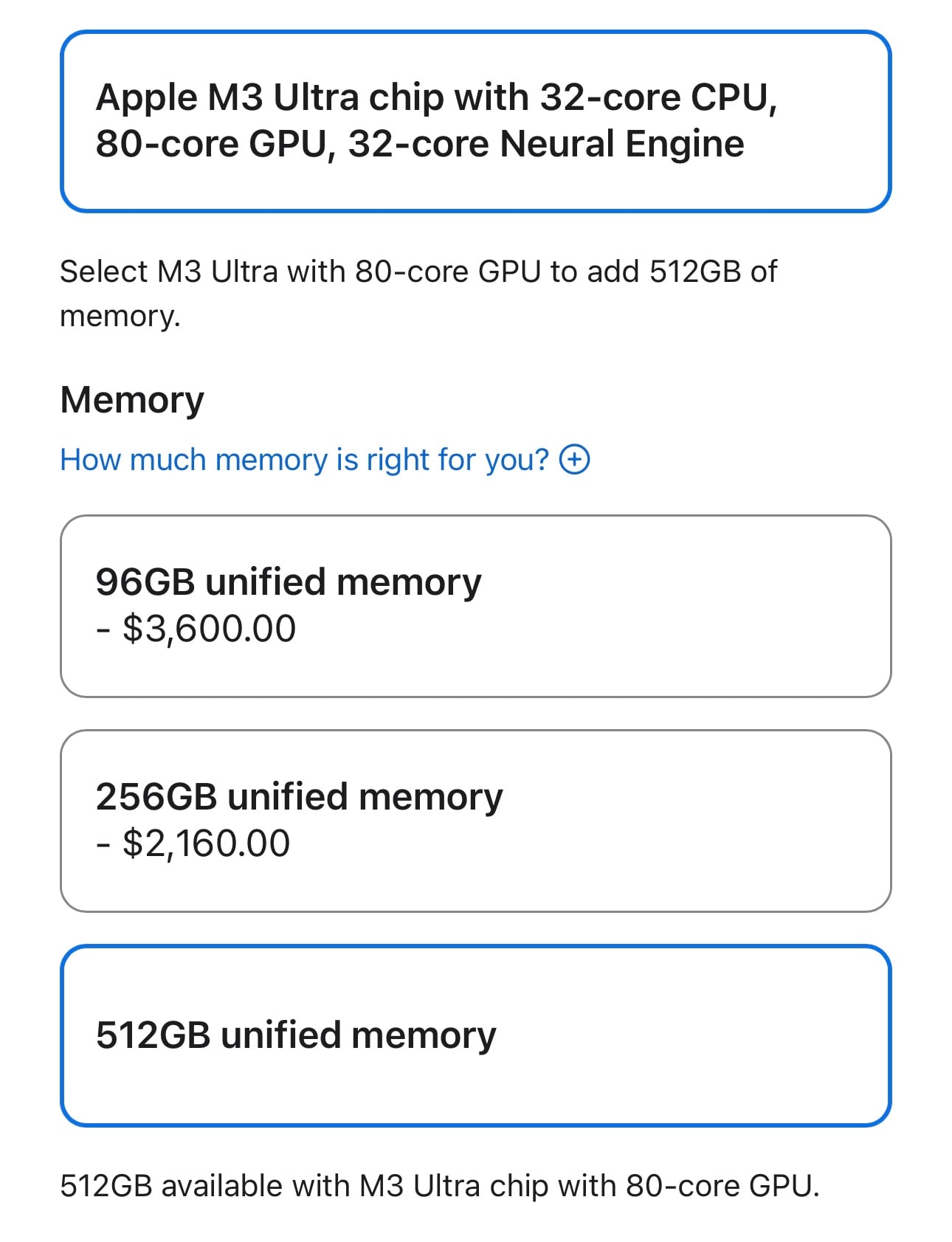Select the Apple M3 Ultra 32-core CPU chip

click(x=476, y=121)
